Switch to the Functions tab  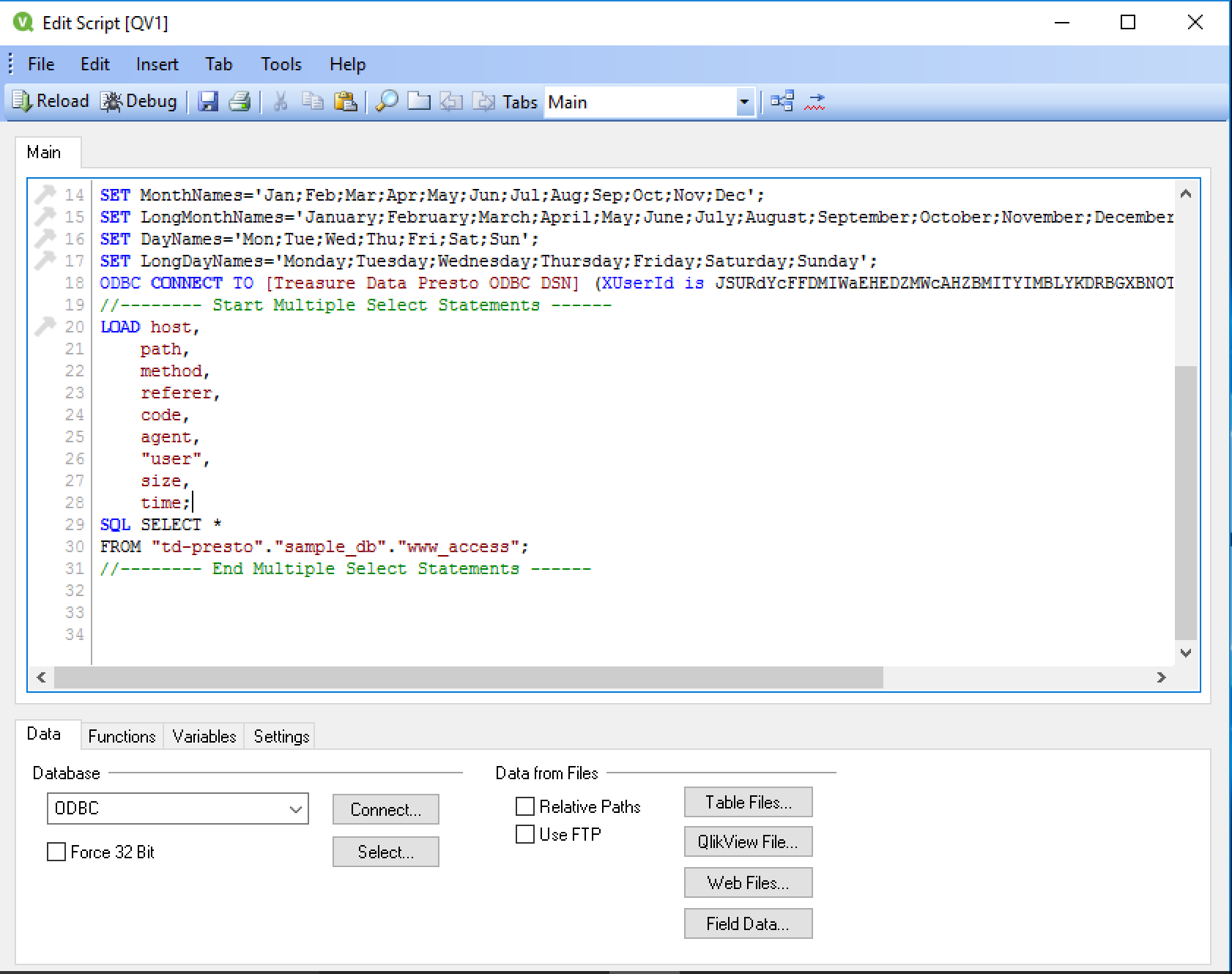coord(122,736)
